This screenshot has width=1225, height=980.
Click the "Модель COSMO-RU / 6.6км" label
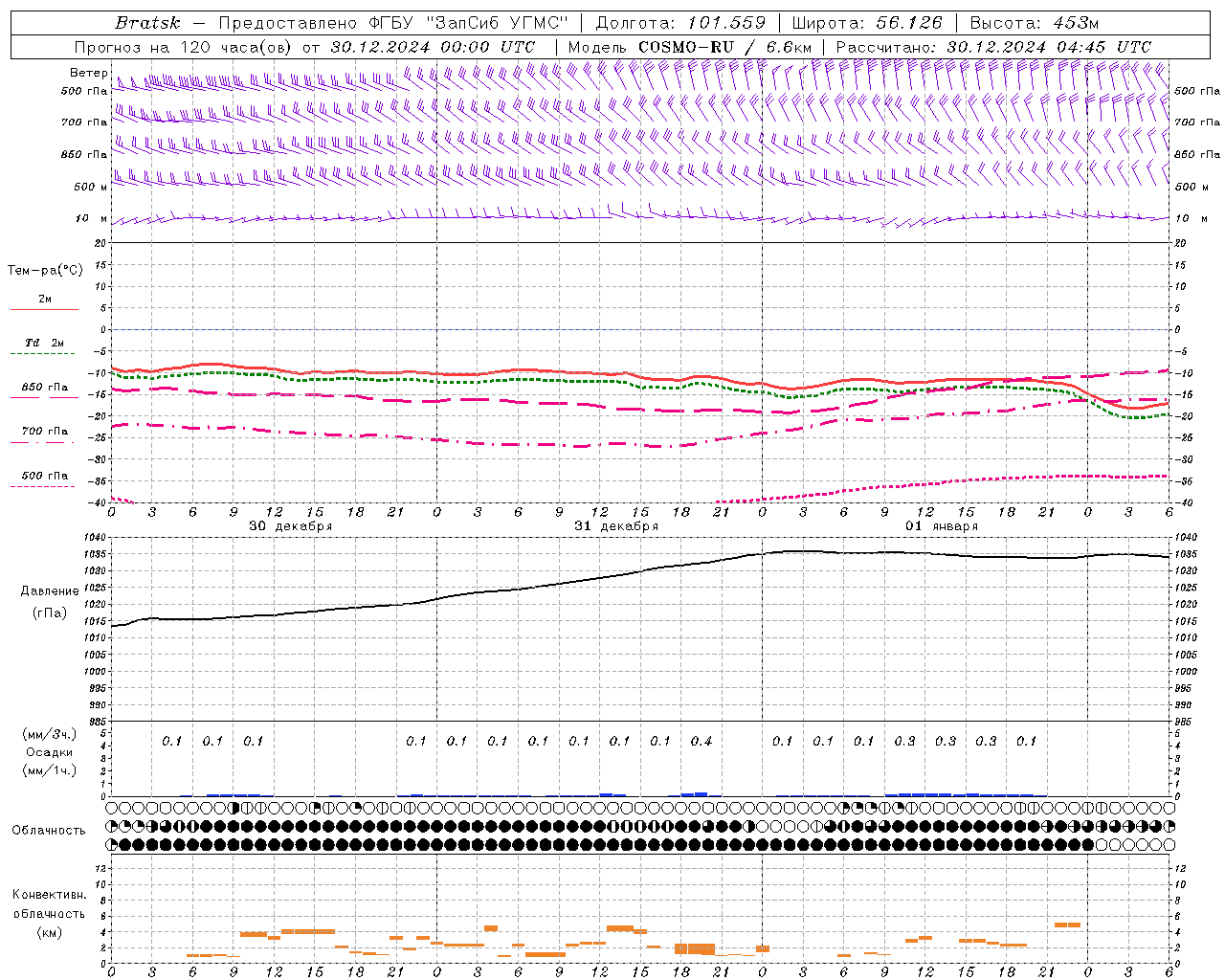pos(690,47)
